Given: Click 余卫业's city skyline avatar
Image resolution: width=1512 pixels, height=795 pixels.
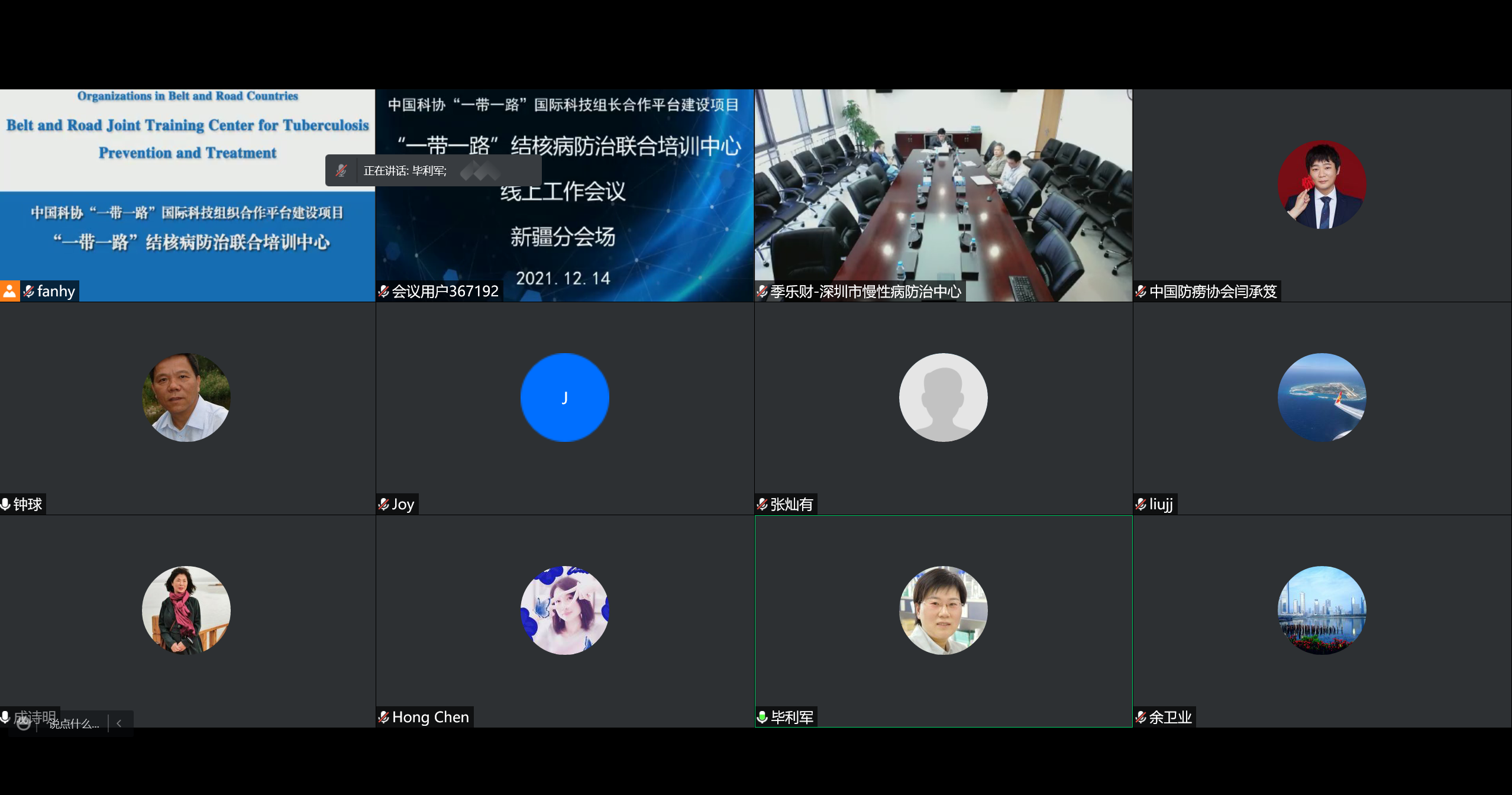Looking at the screenshot, I should (x=1322, y=610).
